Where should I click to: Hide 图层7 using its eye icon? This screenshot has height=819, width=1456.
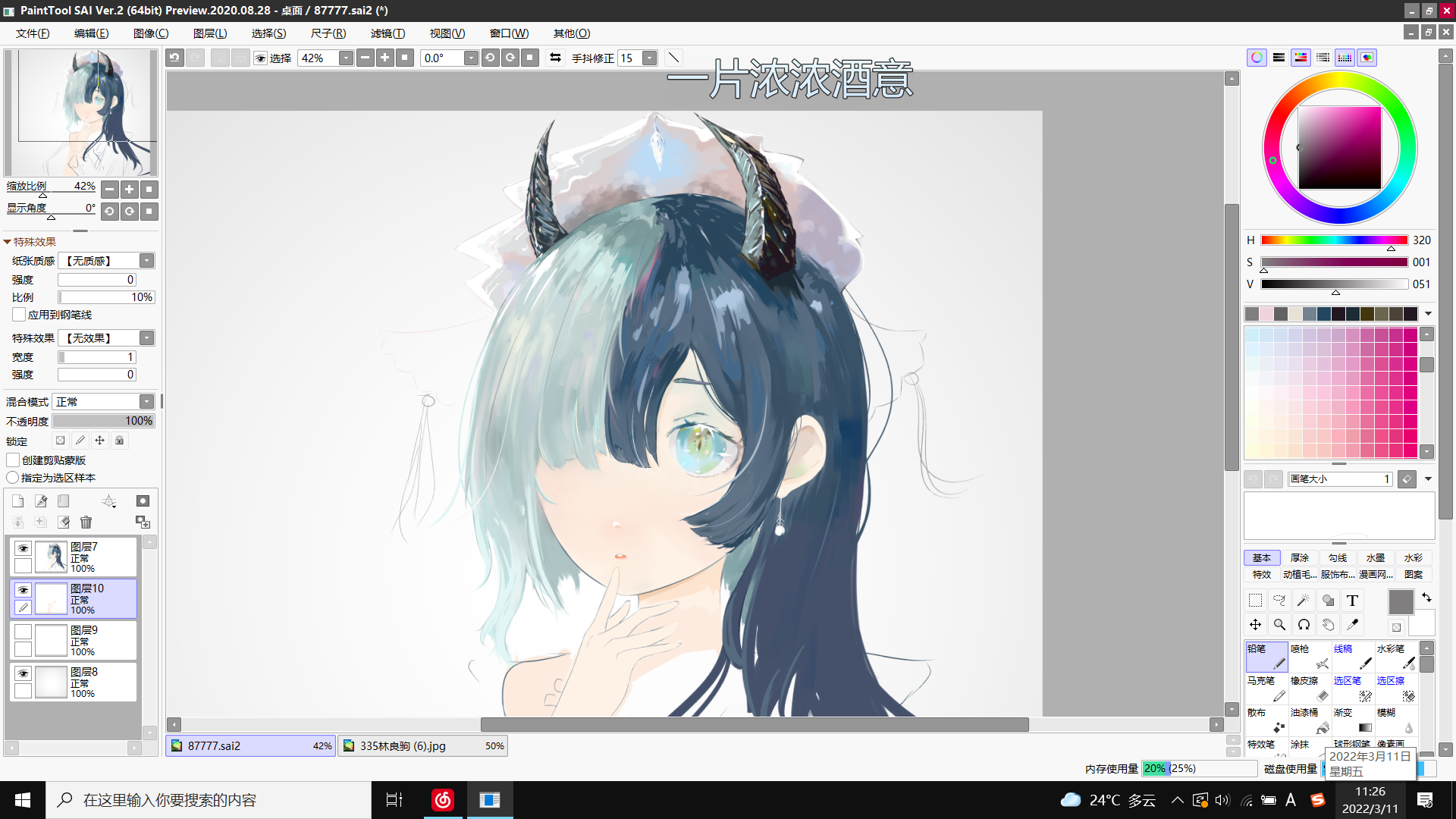[24, 549]
